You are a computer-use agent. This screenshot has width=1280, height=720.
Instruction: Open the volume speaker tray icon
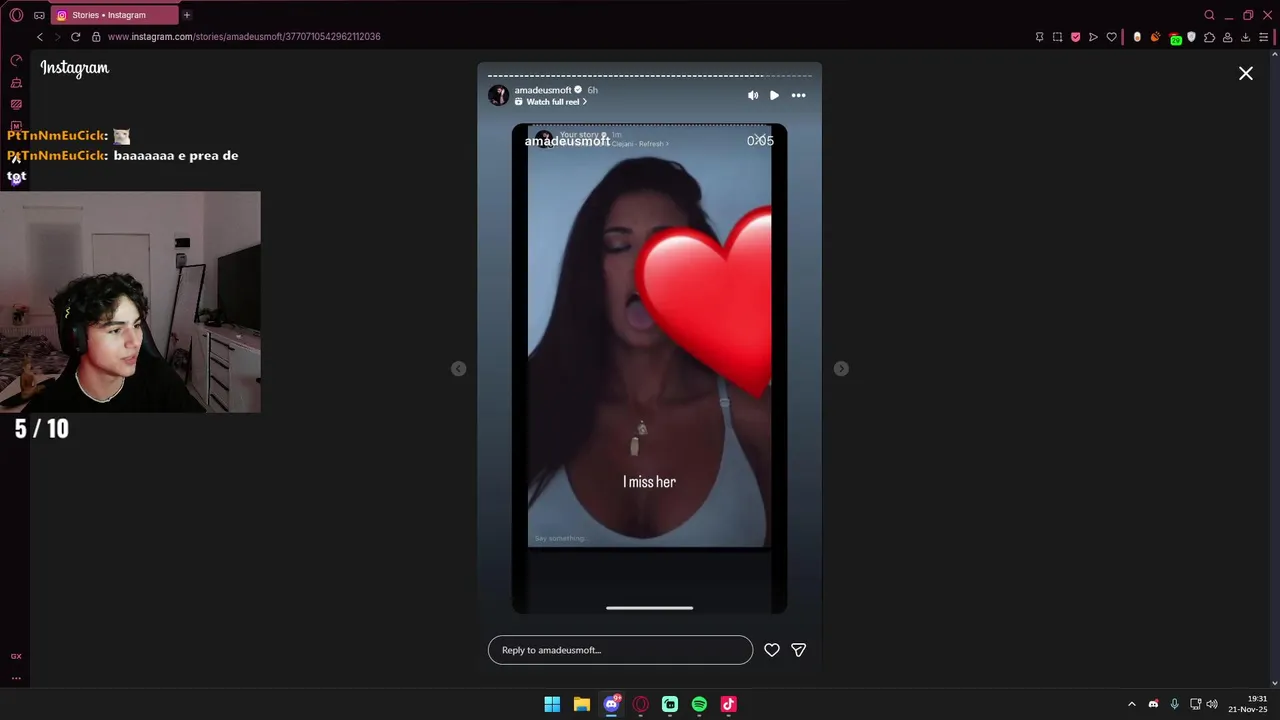pos(1212,704)
